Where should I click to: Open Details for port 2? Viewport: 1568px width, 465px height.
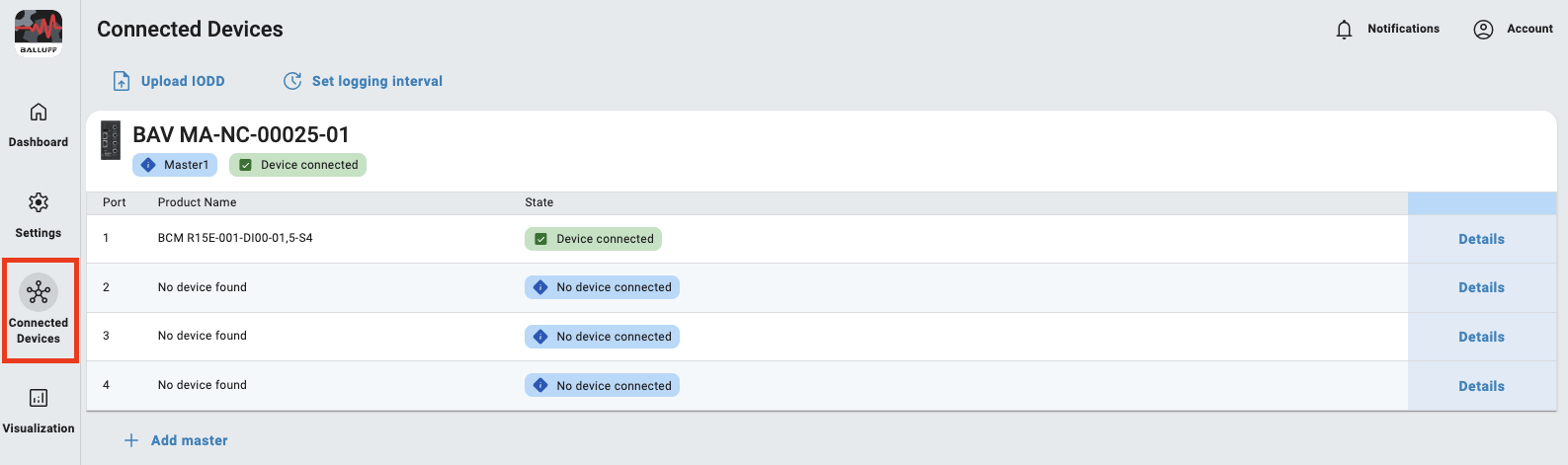tap(1481, 287)
